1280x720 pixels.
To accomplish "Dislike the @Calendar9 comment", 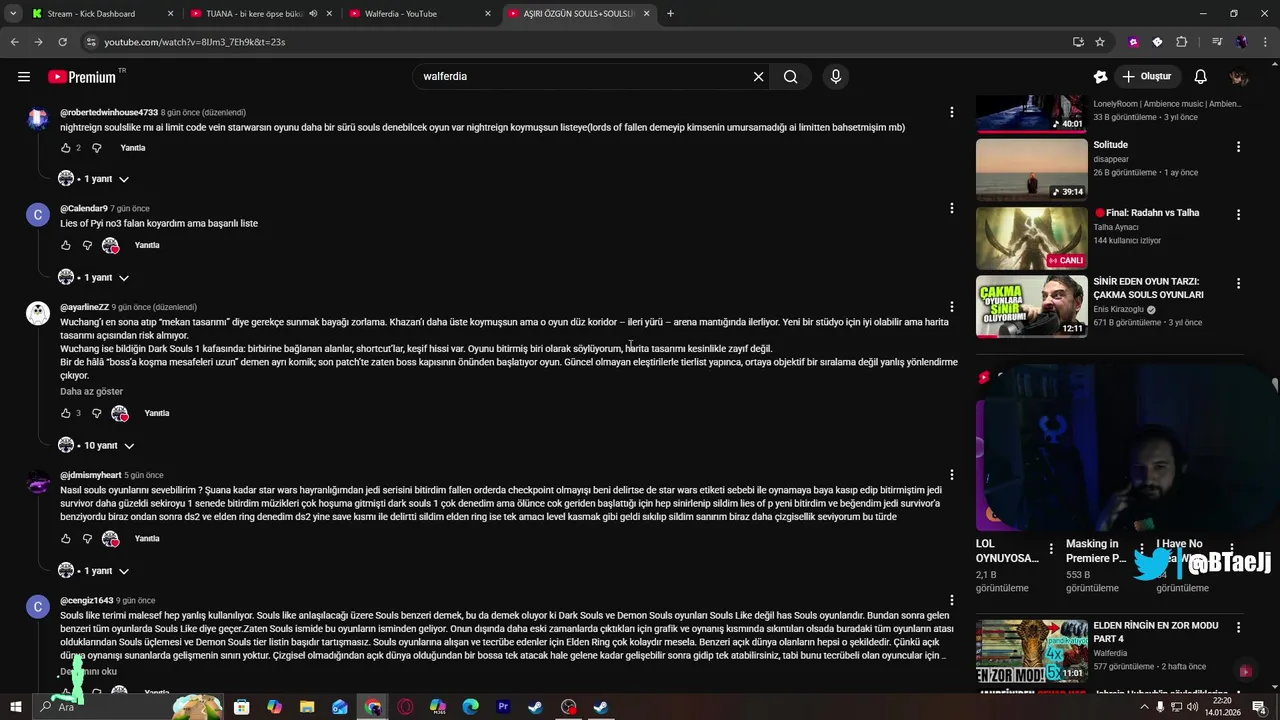I will pos(88,245).
